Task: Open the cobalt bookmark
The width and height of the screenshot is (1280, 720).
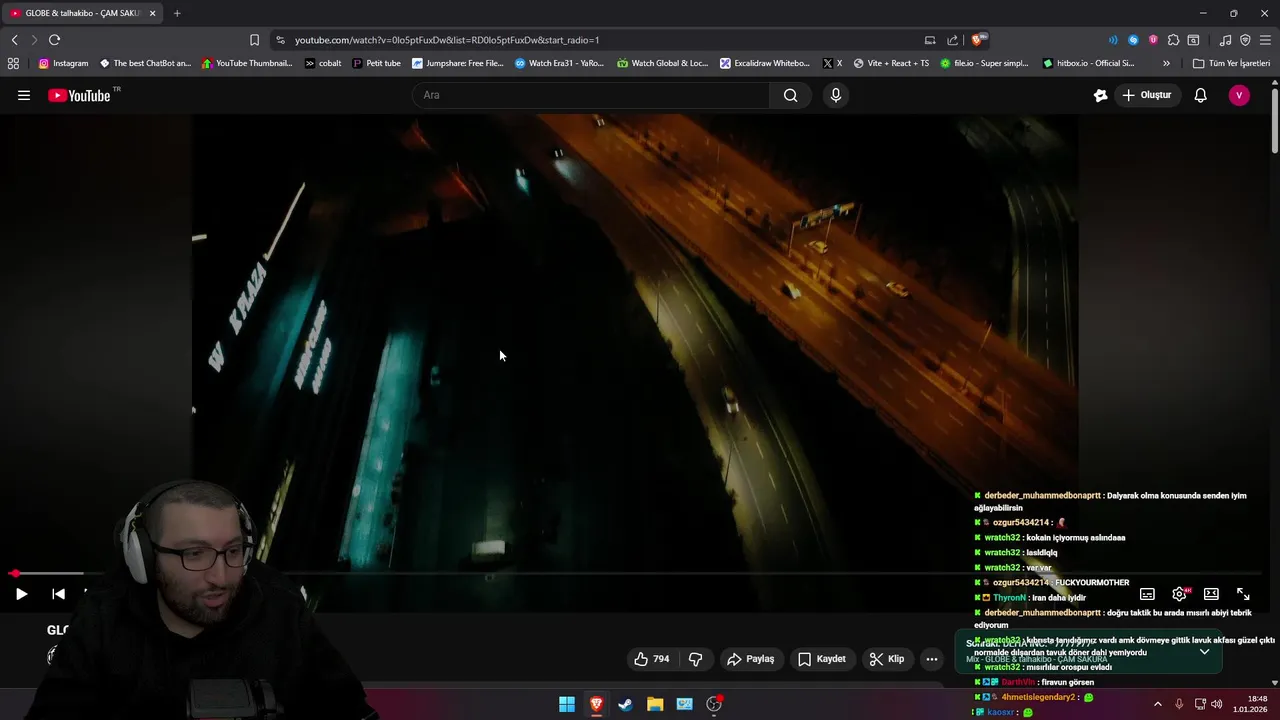Action: pos(323,63)
